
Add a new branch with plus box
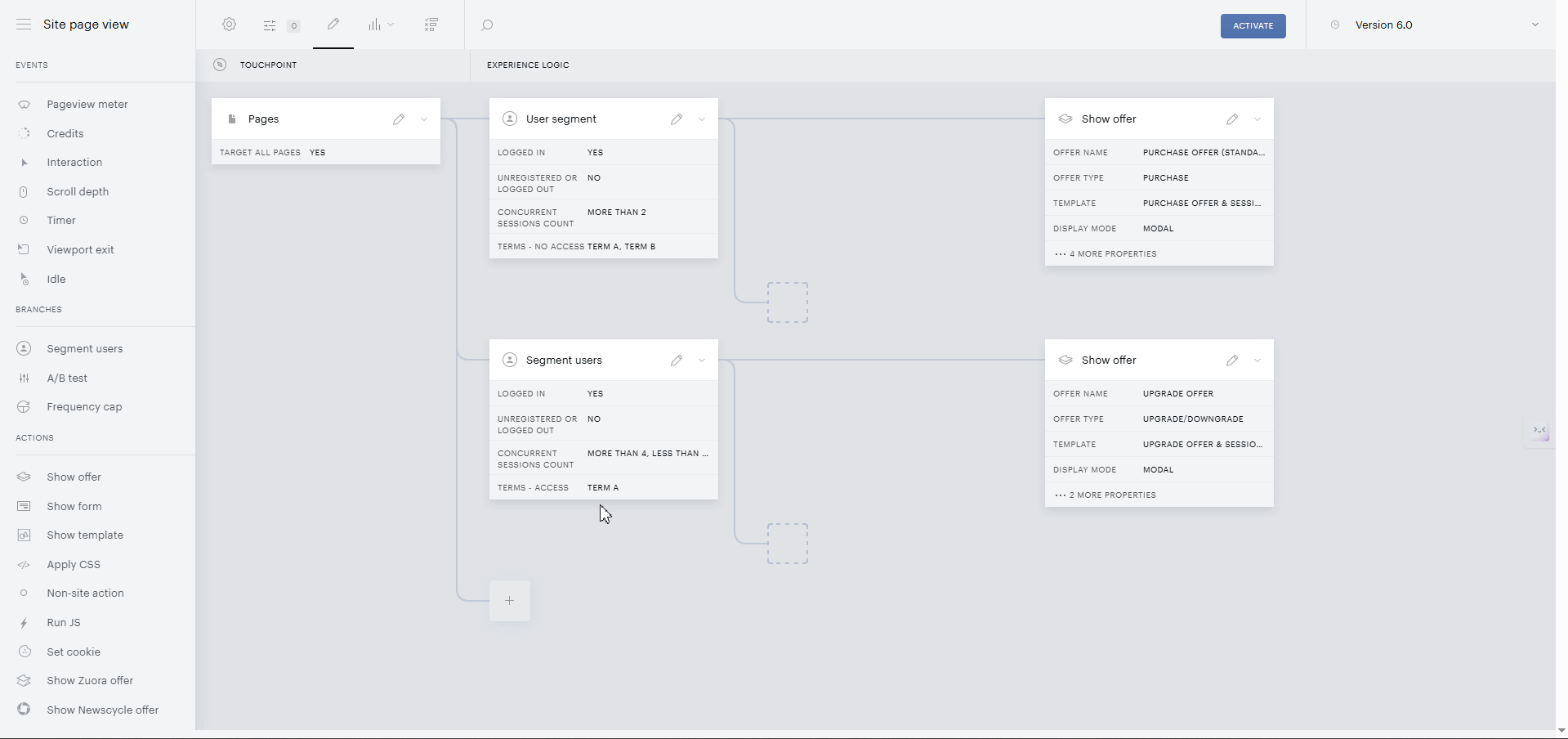tap(510, 601)
